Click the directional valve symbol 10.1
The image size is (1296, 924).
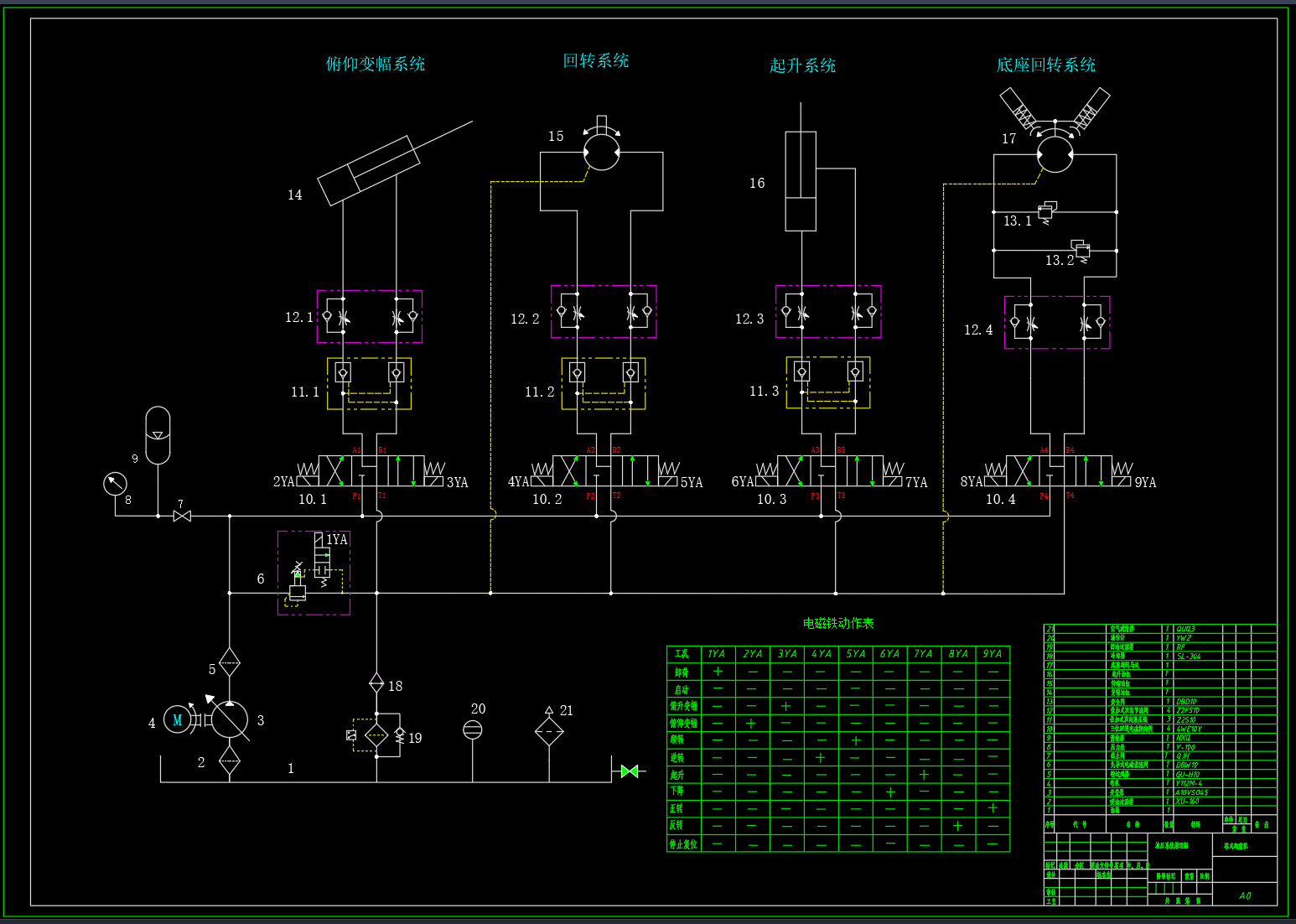point(370,471)
